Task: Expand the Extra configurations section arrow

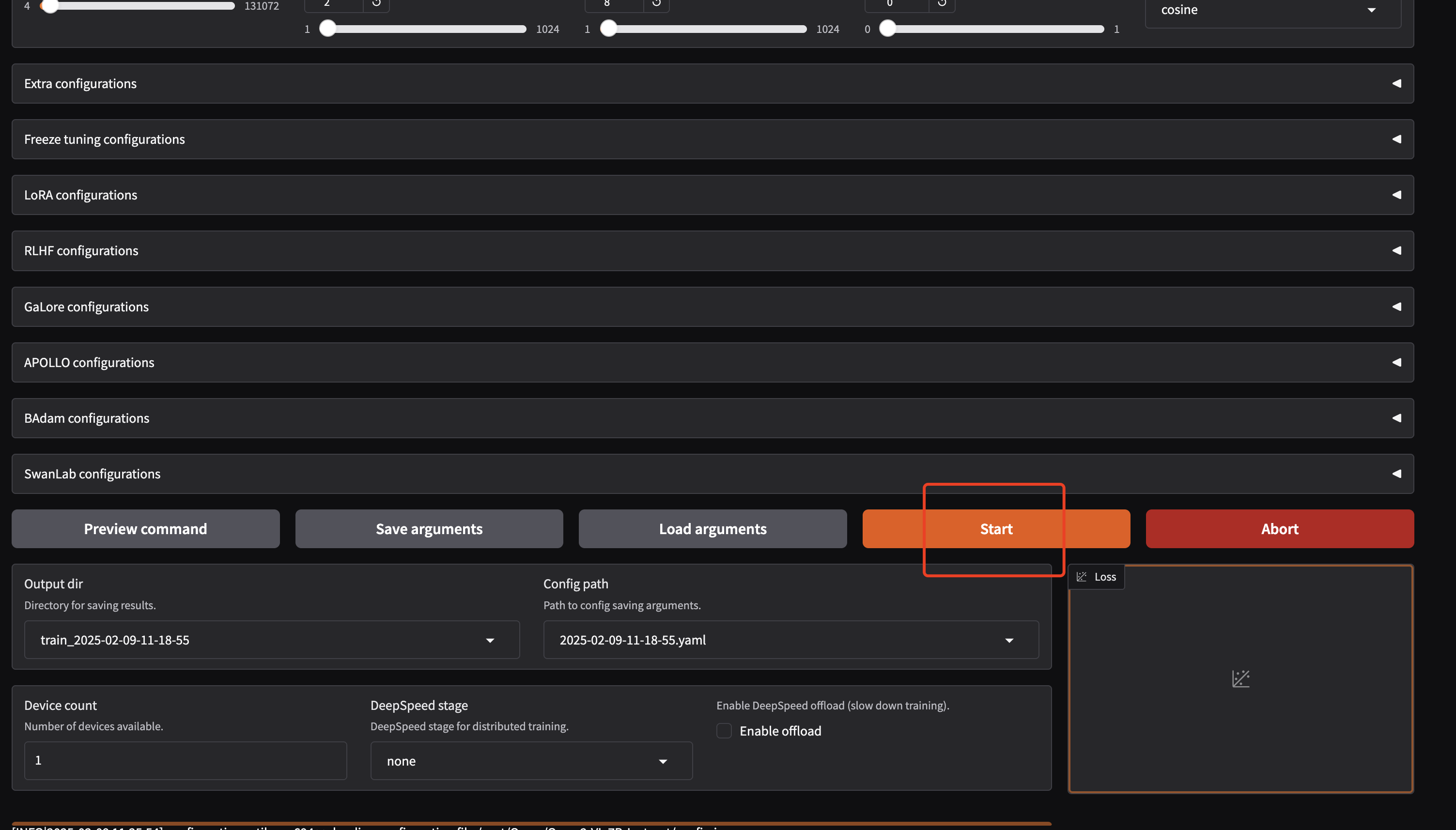Action: (1396, 84)
